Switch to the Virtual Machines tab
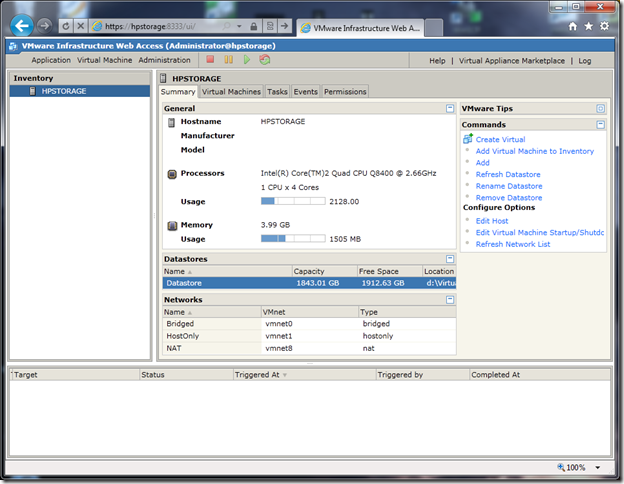The width and height of the screenshot is (624, 484). tap(231, 92)
